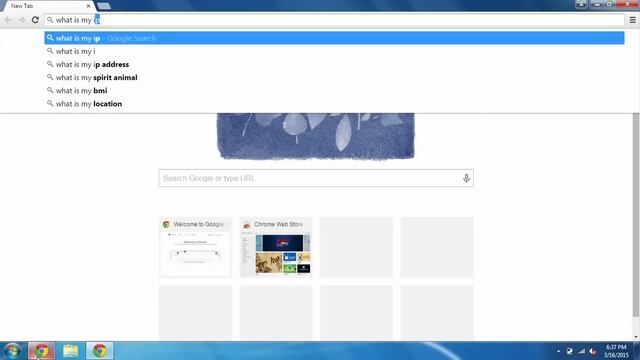Open the Welcome to Google thumbnail
This screenshot has width=640, height=360.
click(x=196, y=247)
